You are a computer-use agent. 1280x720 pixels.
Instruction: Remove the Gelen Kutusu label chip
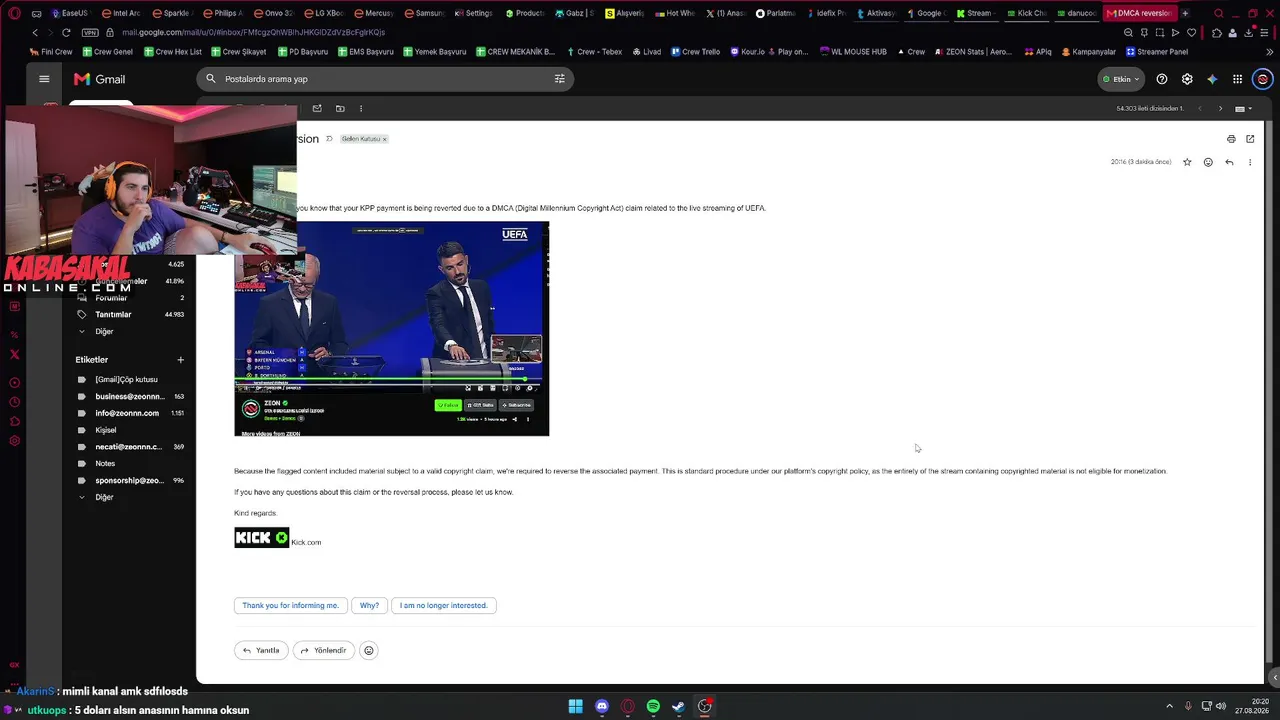384,139
